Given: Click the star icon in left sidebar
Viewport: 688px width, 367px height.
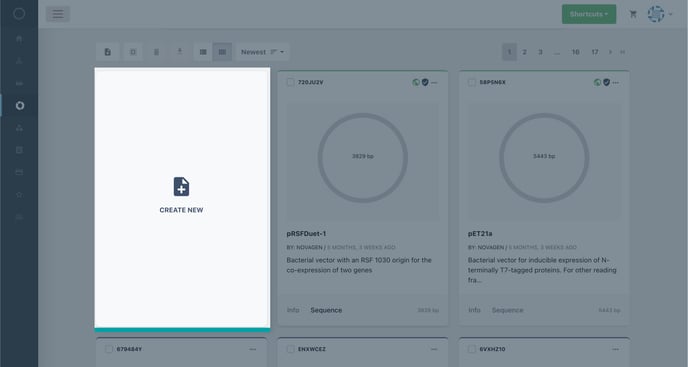Looking at the screenshot, I should click(19, 194).
